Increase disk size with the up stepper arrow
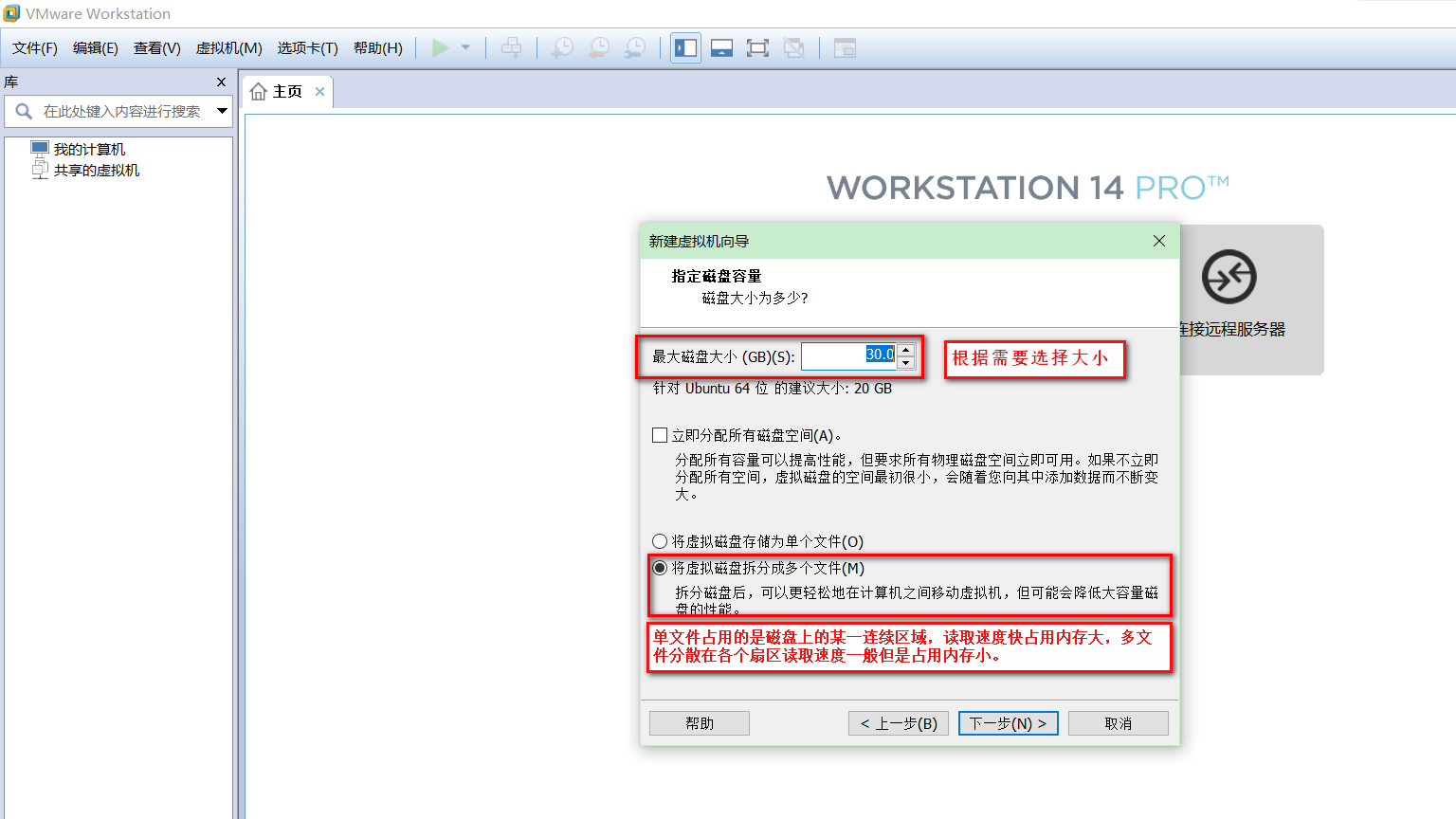The height and width of the screenshot is (819, 1456). tap(905, 350)
